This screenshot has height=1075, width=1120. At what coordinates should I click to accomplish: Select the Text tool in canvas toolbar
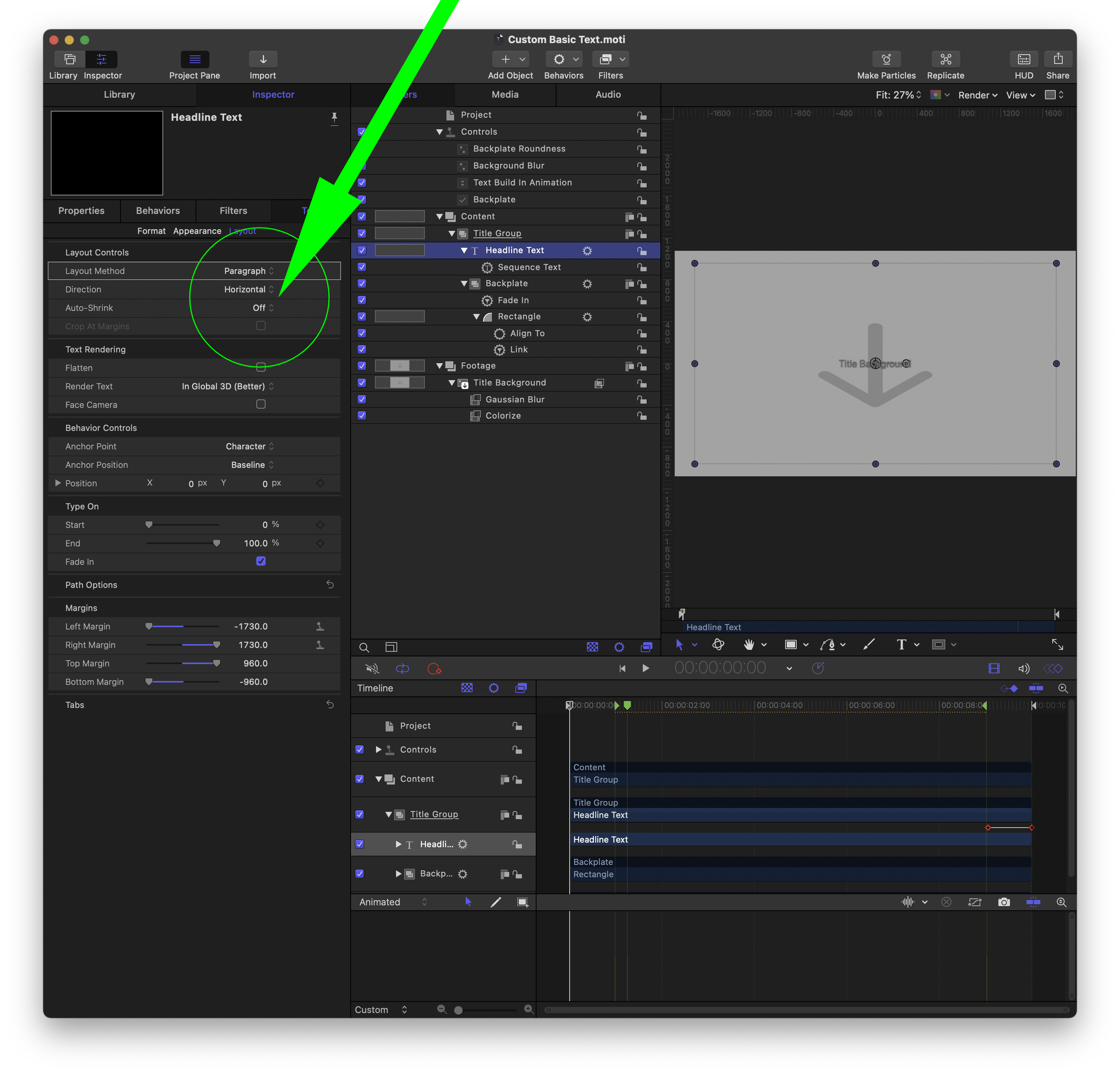click(901, 645)
